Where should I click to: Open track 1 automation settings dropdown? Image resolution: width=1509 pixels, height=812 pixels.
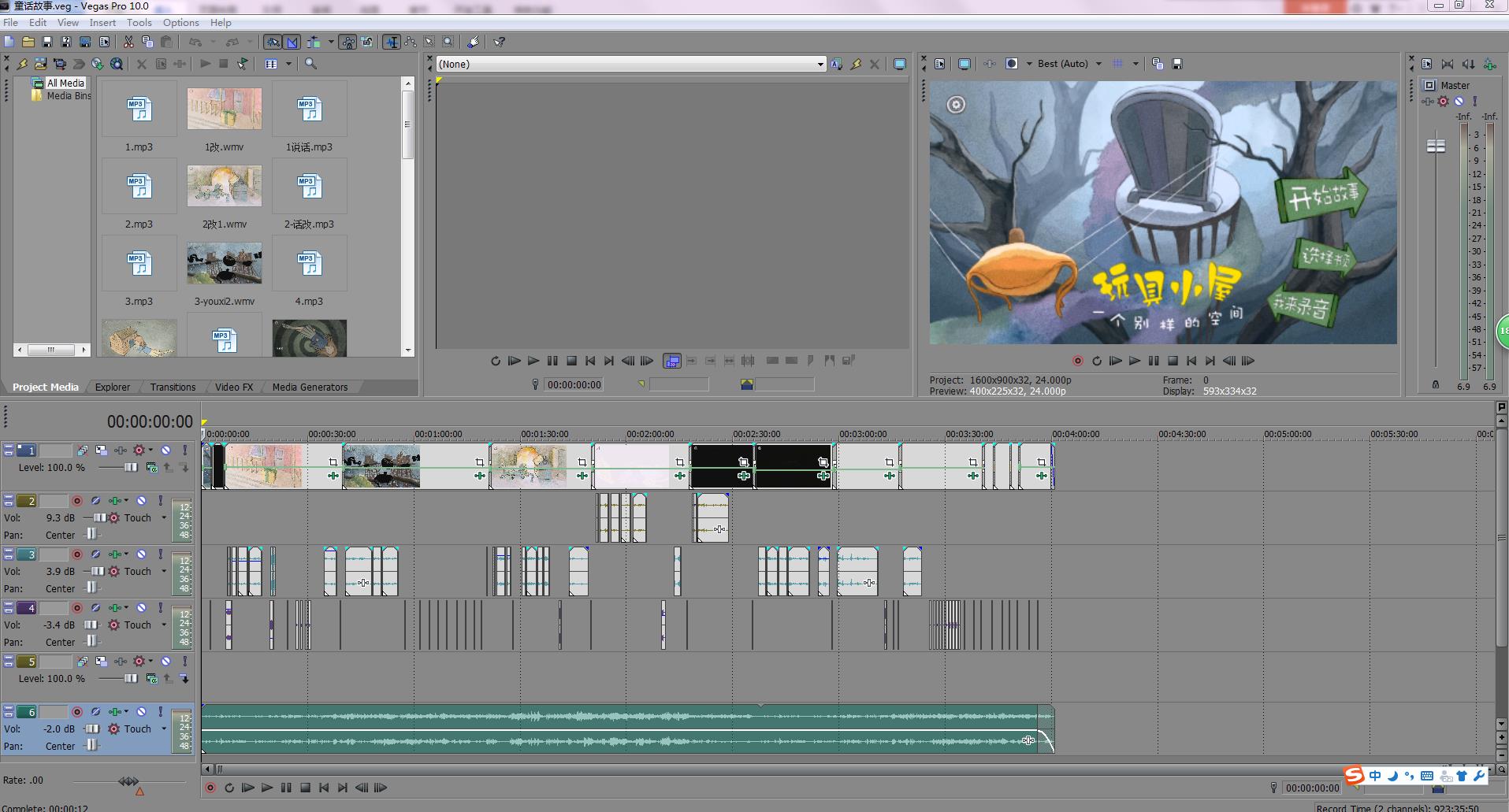tap(151, 450)
